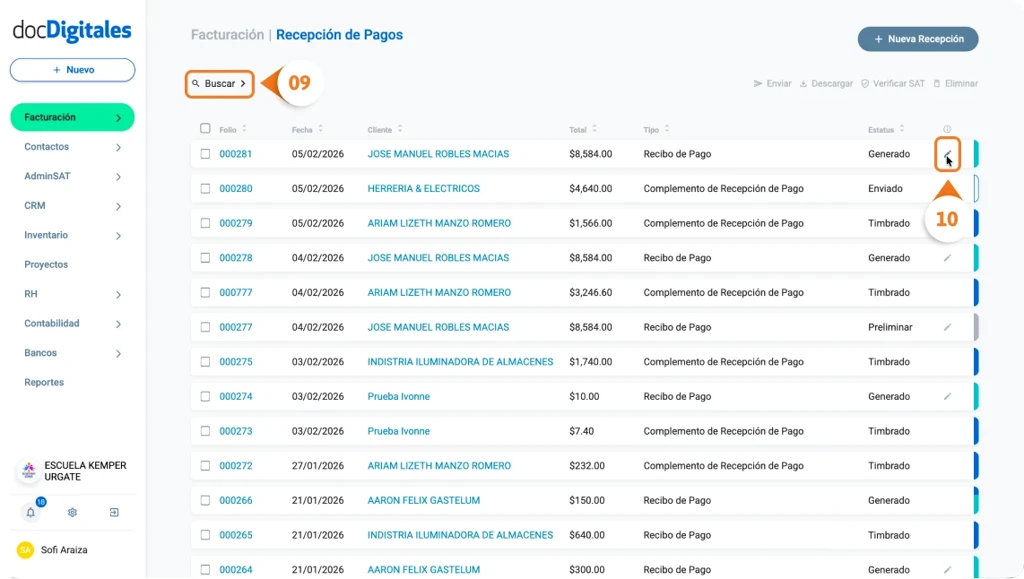Click the Eliminar trash icon
Viewport: 1024px width, 579px height.
[x=936, y=83]
